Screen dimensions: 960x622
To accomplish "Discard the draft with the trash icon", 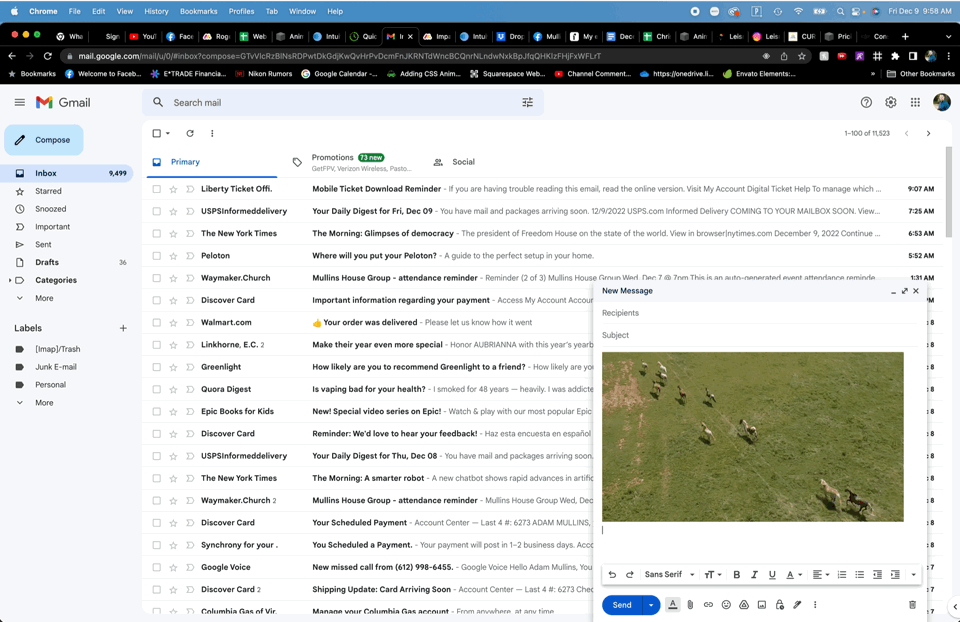I will 911,605.
